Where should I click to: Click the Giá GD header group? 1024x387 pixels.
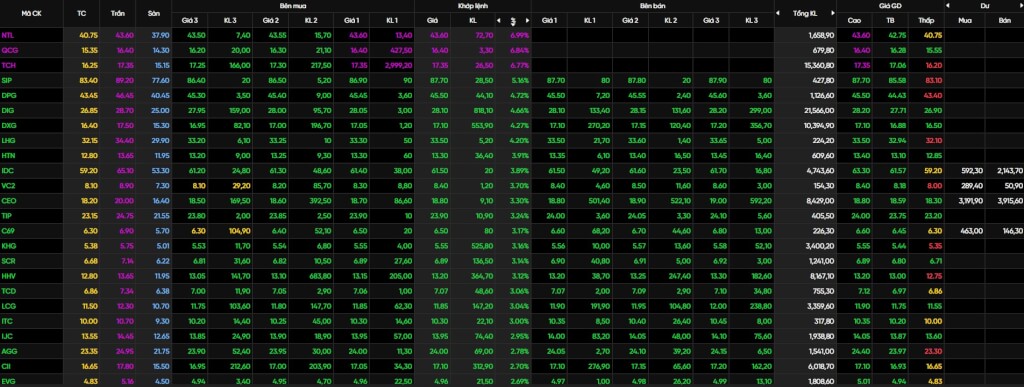(x=890, y=5)
